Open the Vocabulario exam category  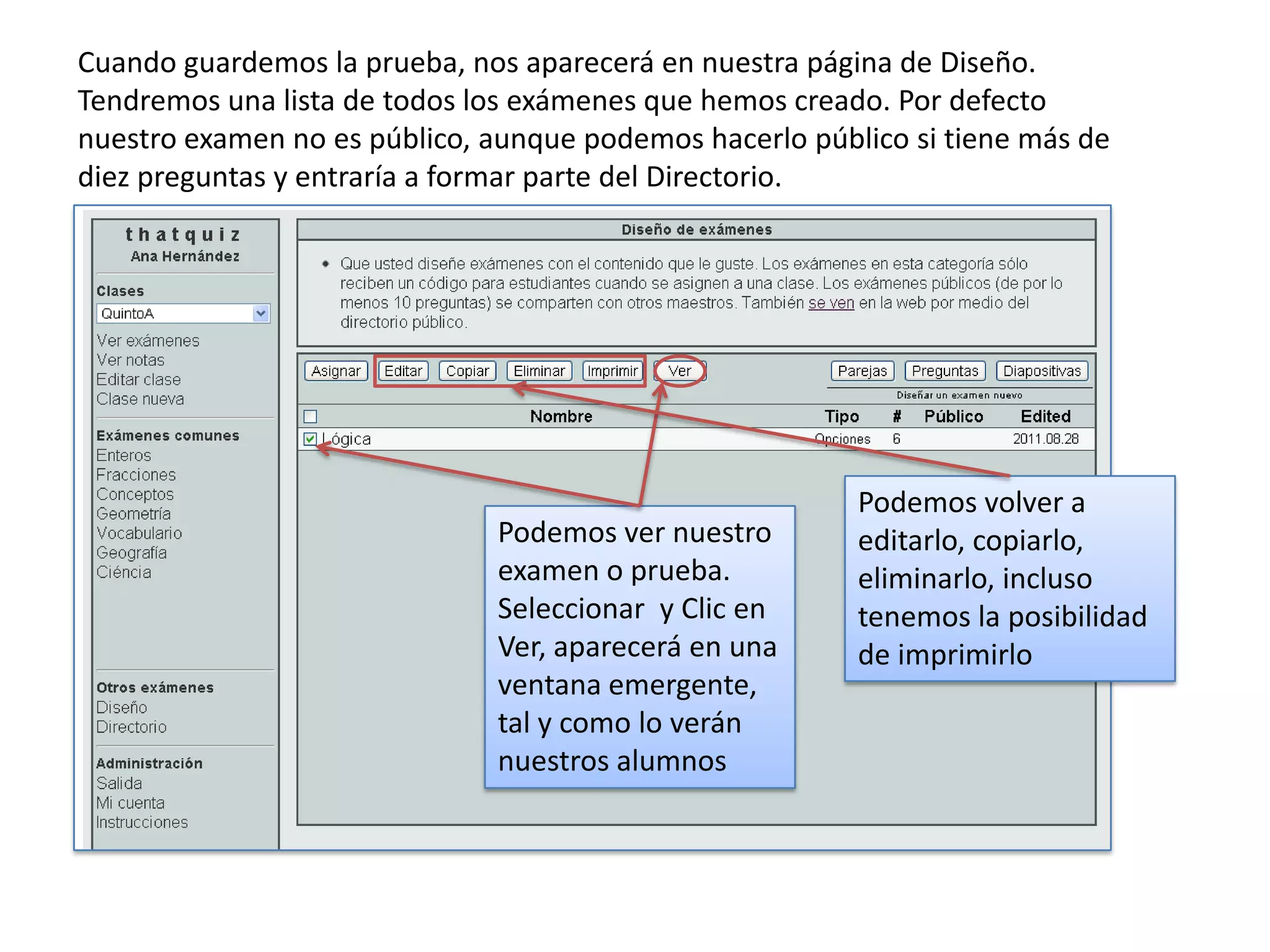140,533
